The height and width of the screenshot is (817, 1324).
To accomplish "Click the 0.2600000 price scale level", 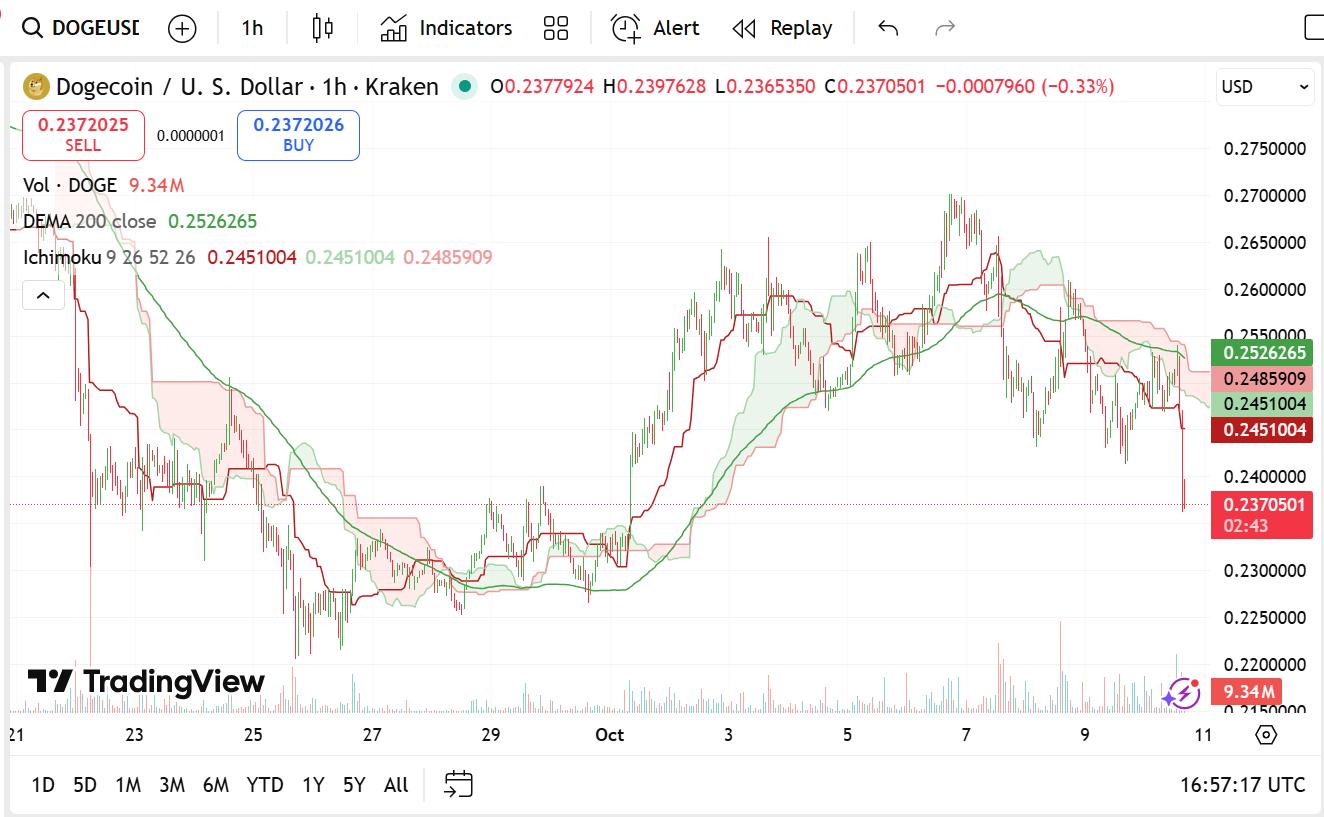I will click(x=1264, y=290).
